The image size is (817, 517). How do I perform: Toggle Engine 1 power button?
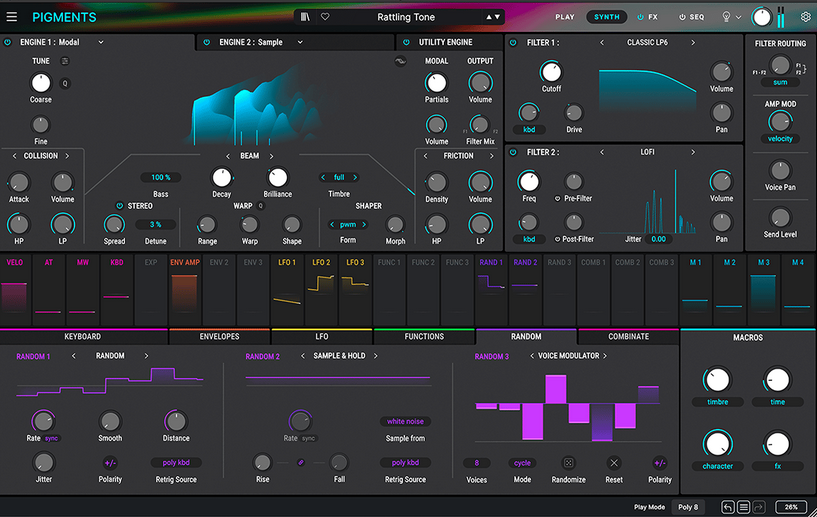coord(8,42)
